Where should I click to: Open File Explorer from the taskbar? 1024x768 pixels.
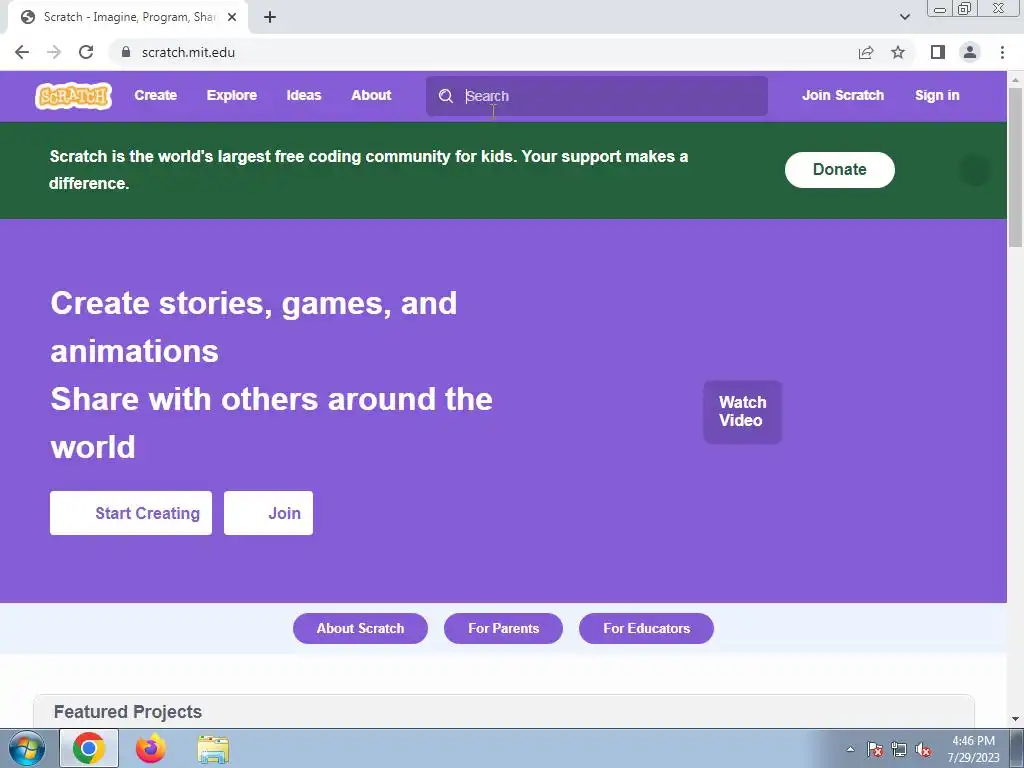click(x=214, y=748)
